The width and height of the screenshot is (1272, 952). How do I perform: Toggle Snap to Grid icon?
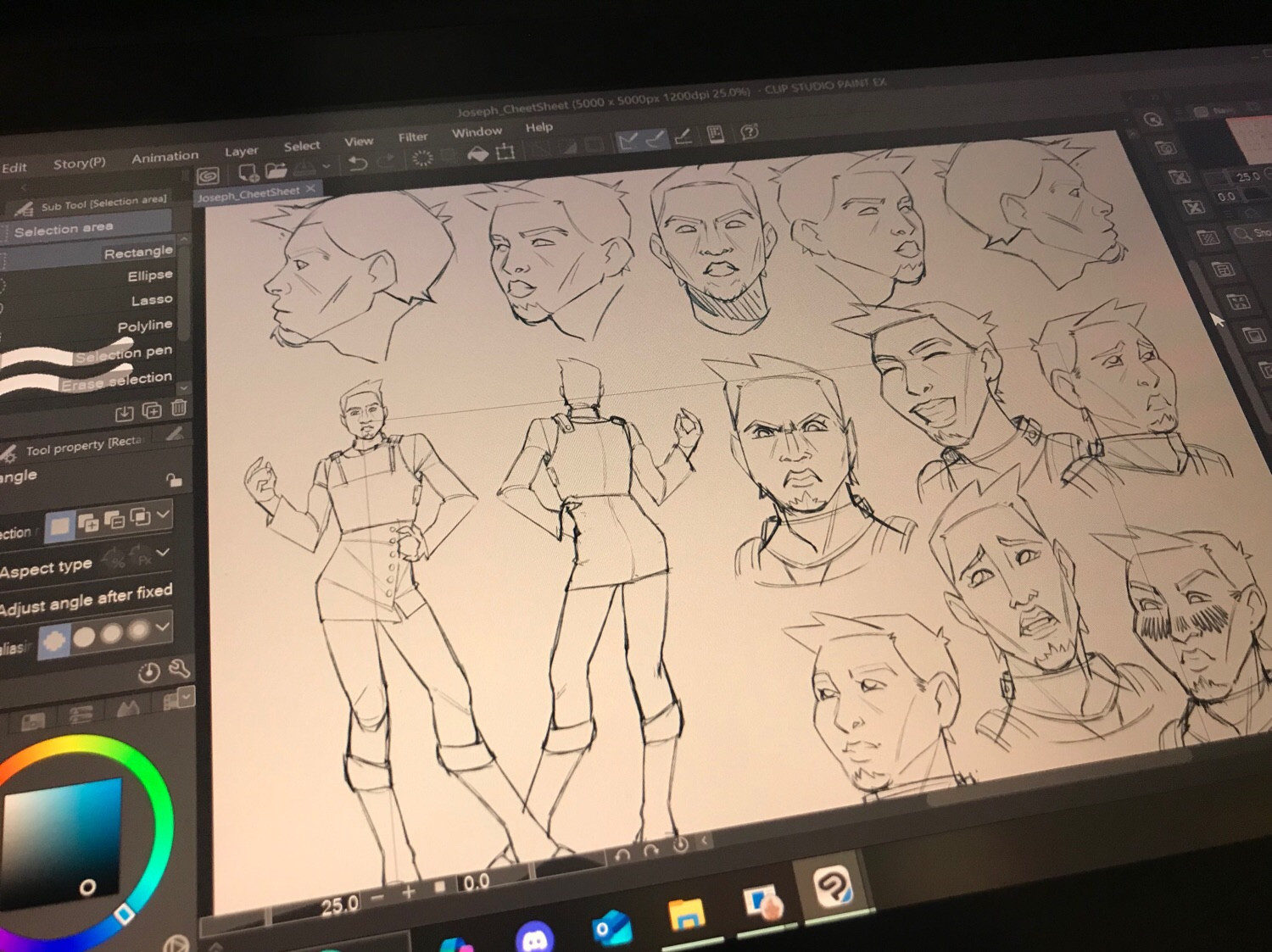[x=683, y=136]
